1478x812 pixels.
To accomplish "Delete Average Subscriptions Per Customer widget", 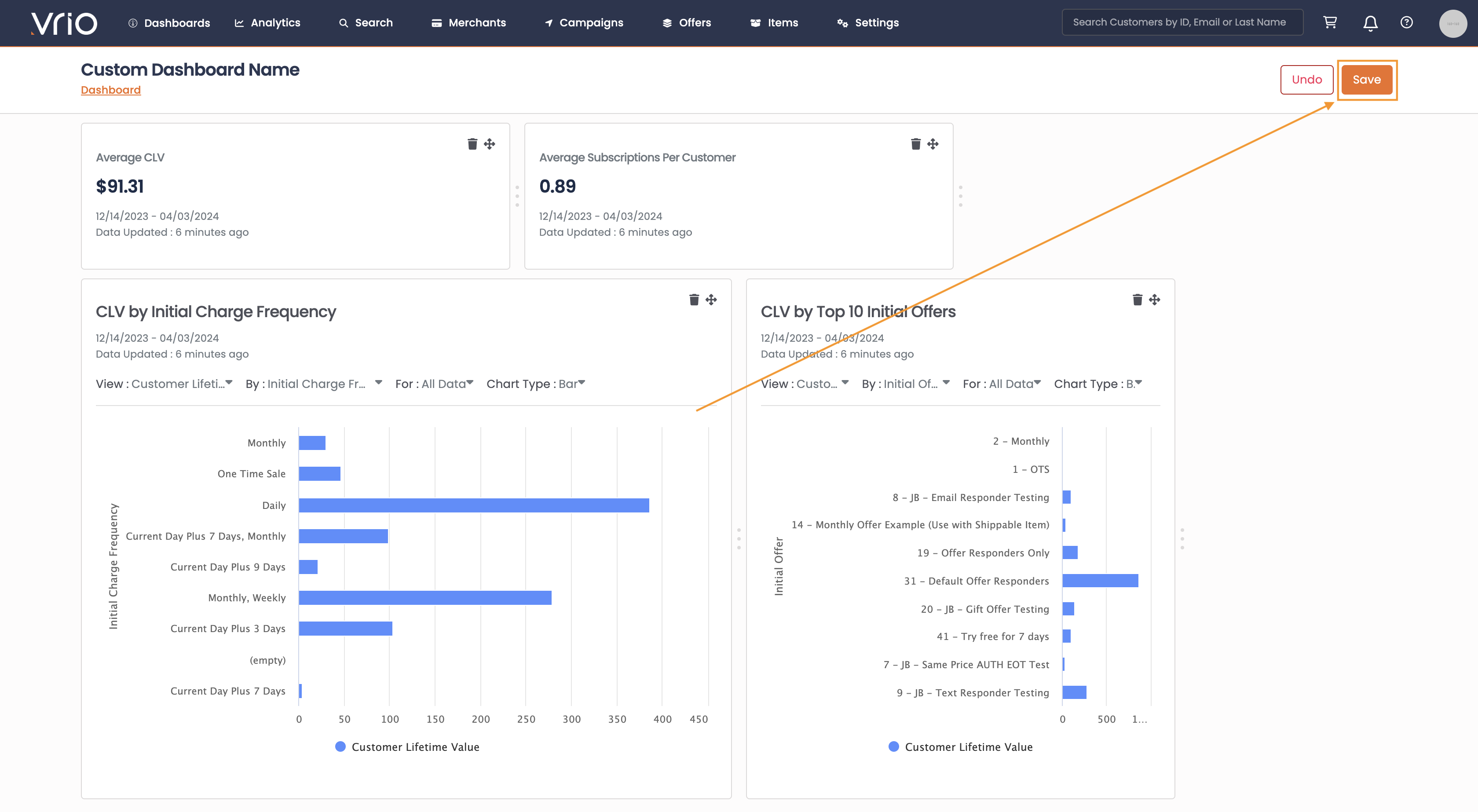I will [916, 143].
